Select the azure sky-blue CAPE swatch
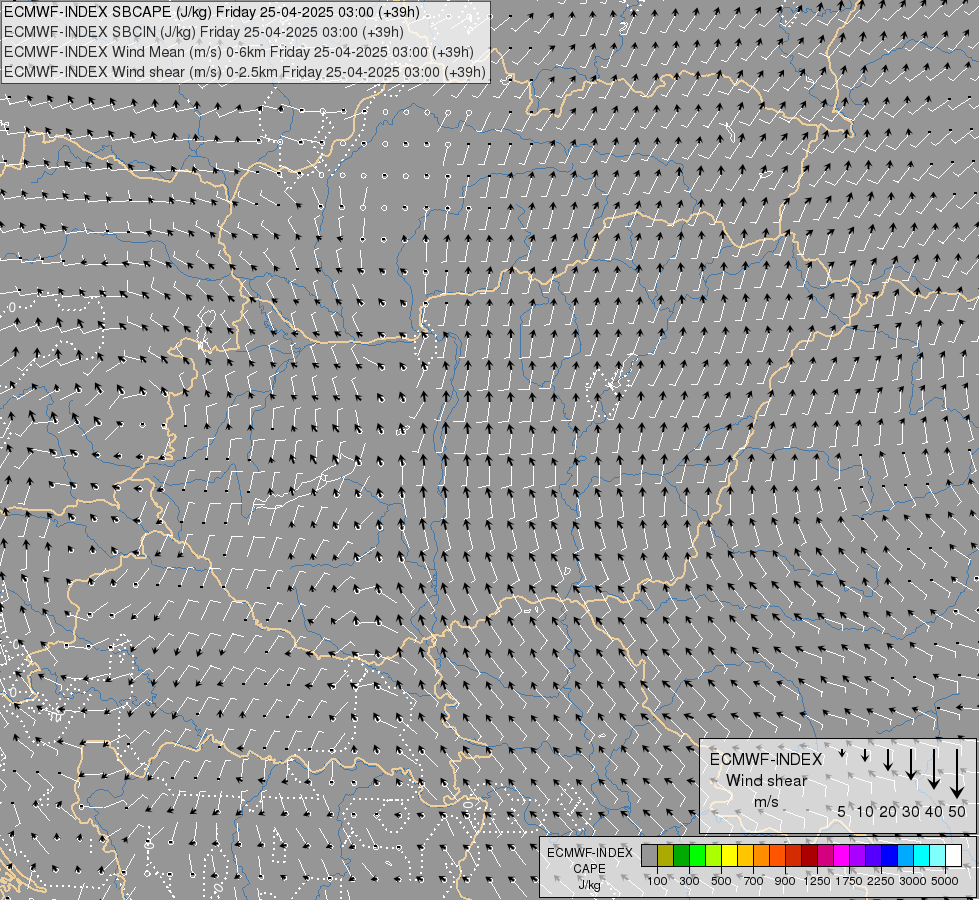Viewport: 979px width, 900px height. pos(905,856)
